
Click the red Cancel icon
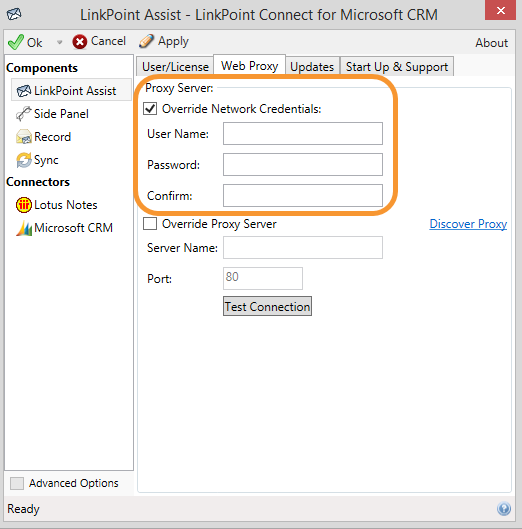pyautogui.click(x=80, y=42)
